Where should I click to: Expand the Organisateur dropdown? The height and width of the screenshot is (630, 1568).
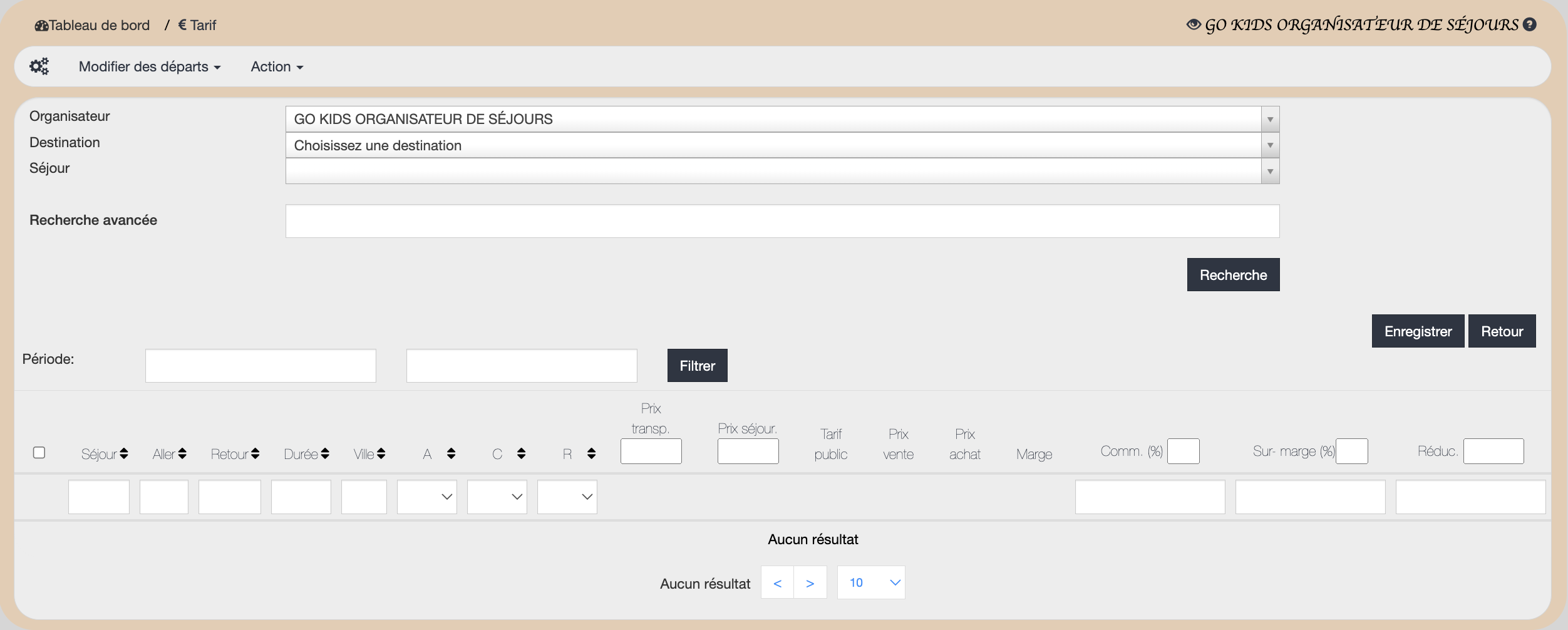pos(1270,119)
